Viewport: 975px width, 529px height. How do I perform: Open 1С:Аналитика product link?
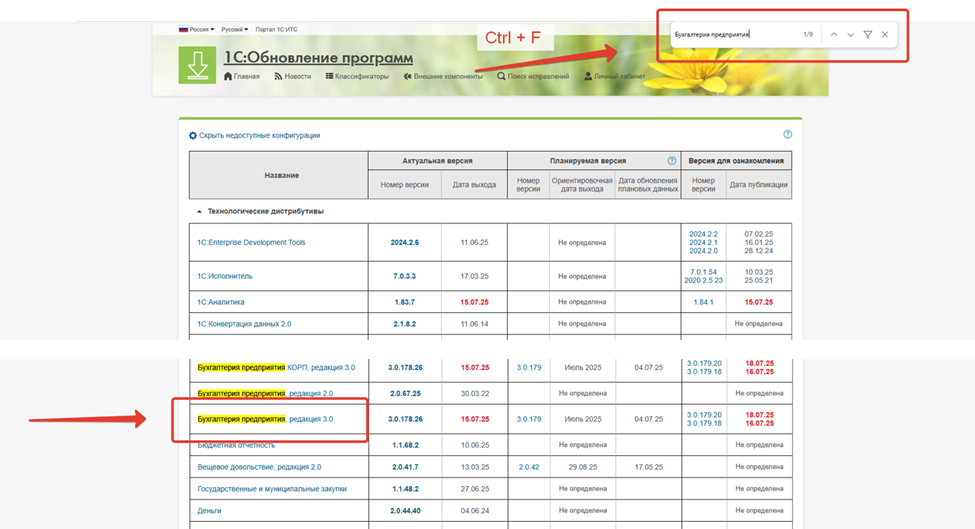(221, 302)
